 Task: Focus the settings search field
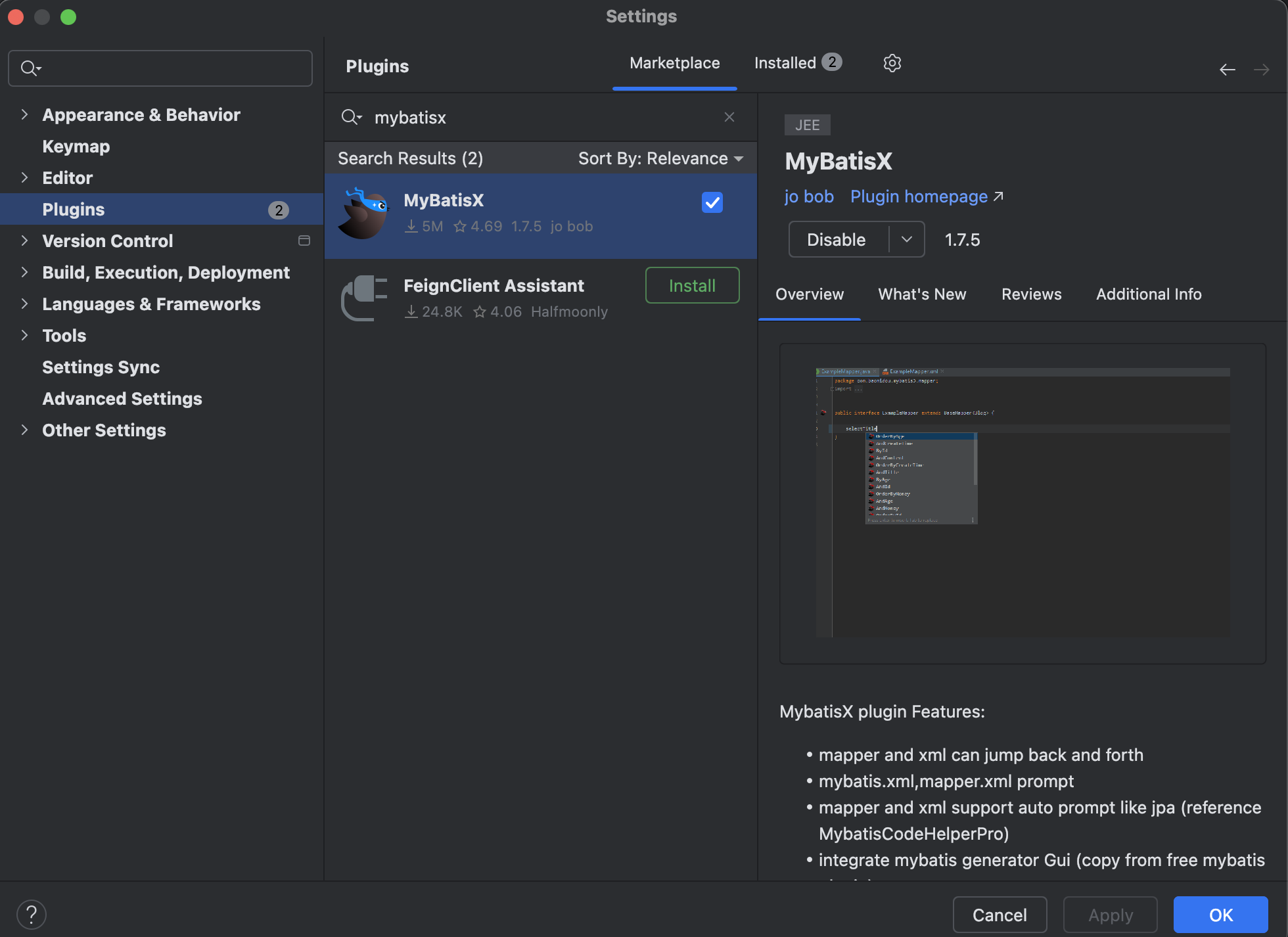(171, 68)
